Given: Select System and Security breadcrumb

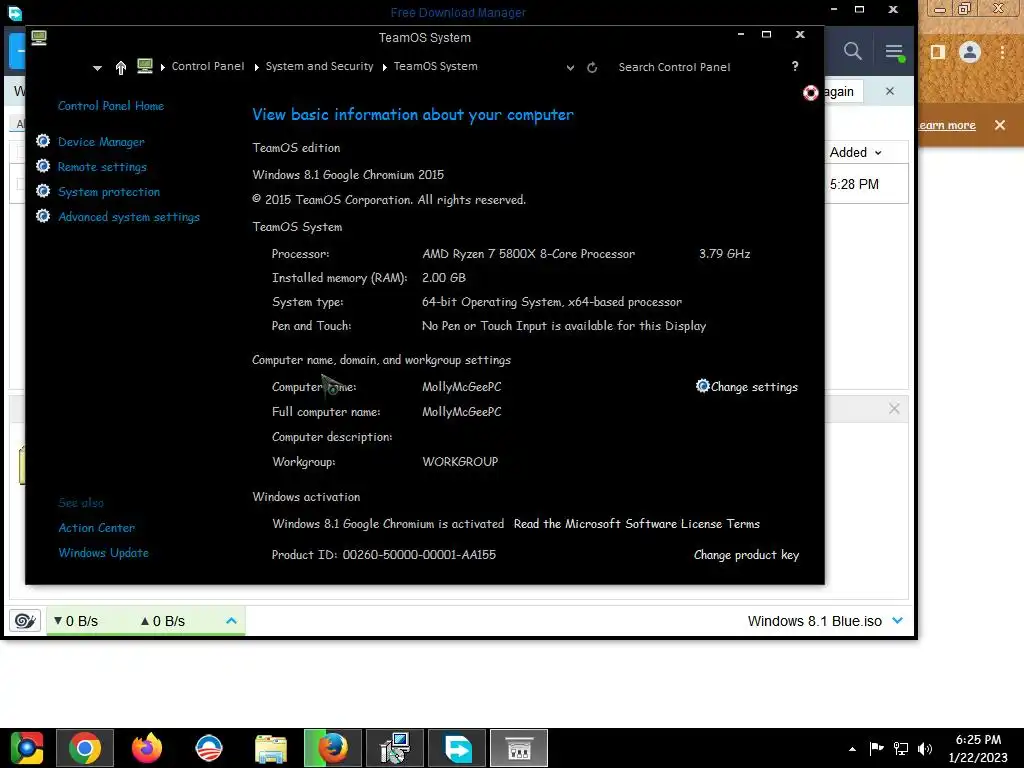Looking at the screenshot, I should pyautogui.click(x=319, y=66).
